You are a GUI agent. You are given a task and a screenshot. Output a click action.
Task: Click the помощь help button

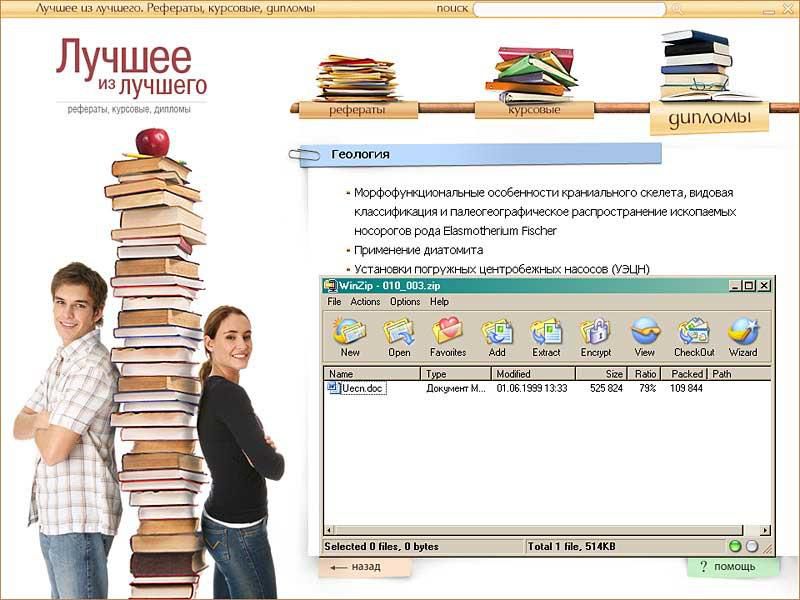pos(732,567)
